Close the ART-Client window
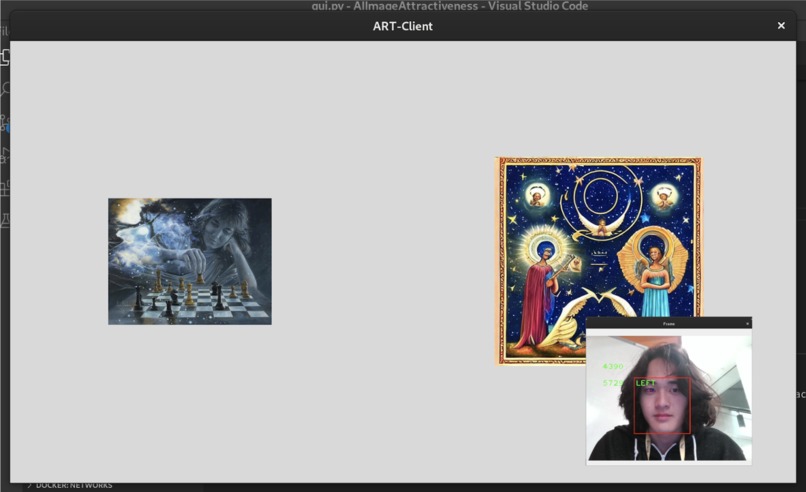Screen dimensions: 806x492 pyautogui.click(x=781, y=26)
